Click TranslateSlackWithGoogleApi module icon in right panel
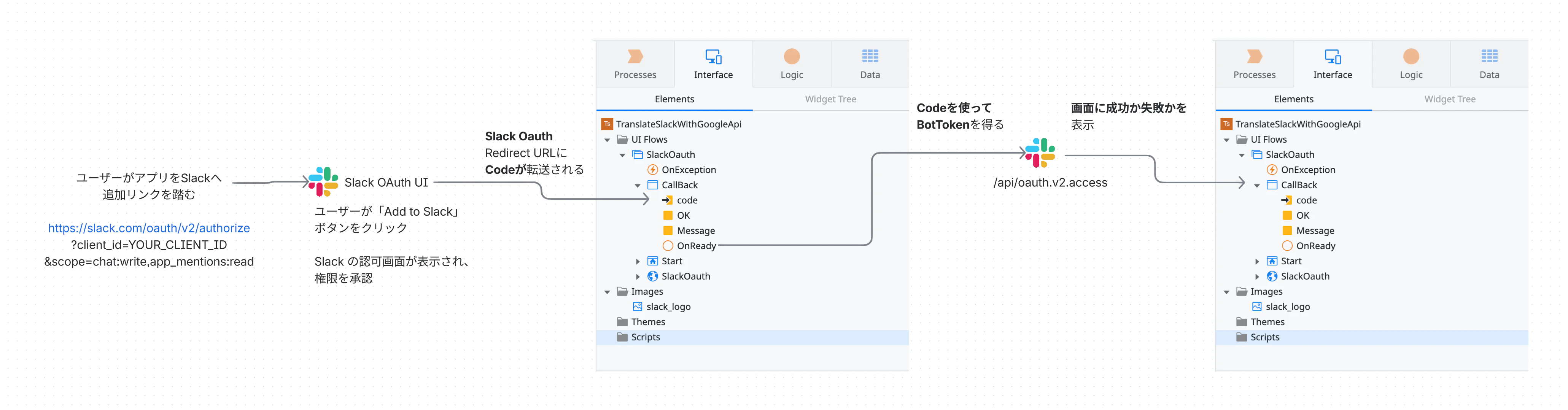The width and height of the screenshot is (1568, 410). pyautogui.click(x=1226, y=124)
